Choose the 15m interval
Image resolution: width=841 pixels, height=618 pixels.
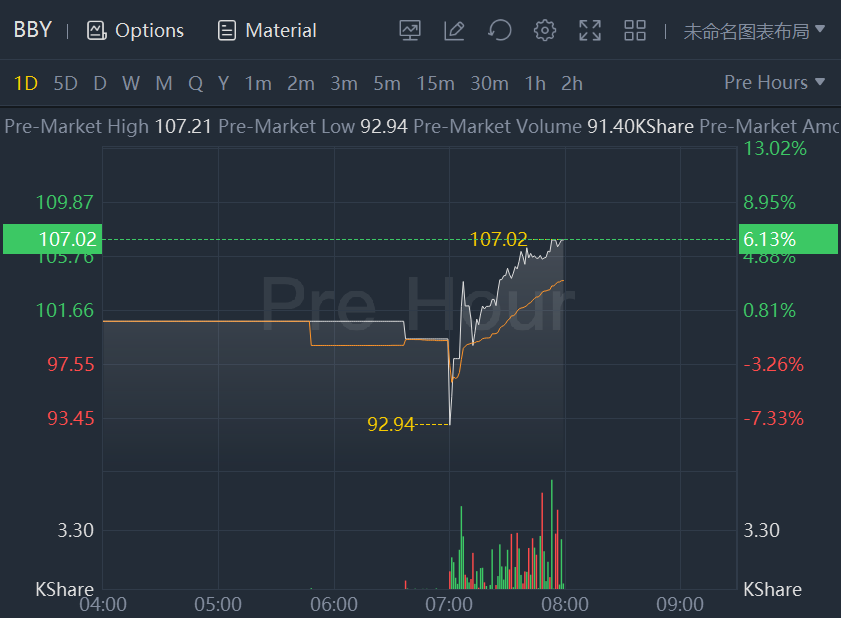click(x=435, y=83)
